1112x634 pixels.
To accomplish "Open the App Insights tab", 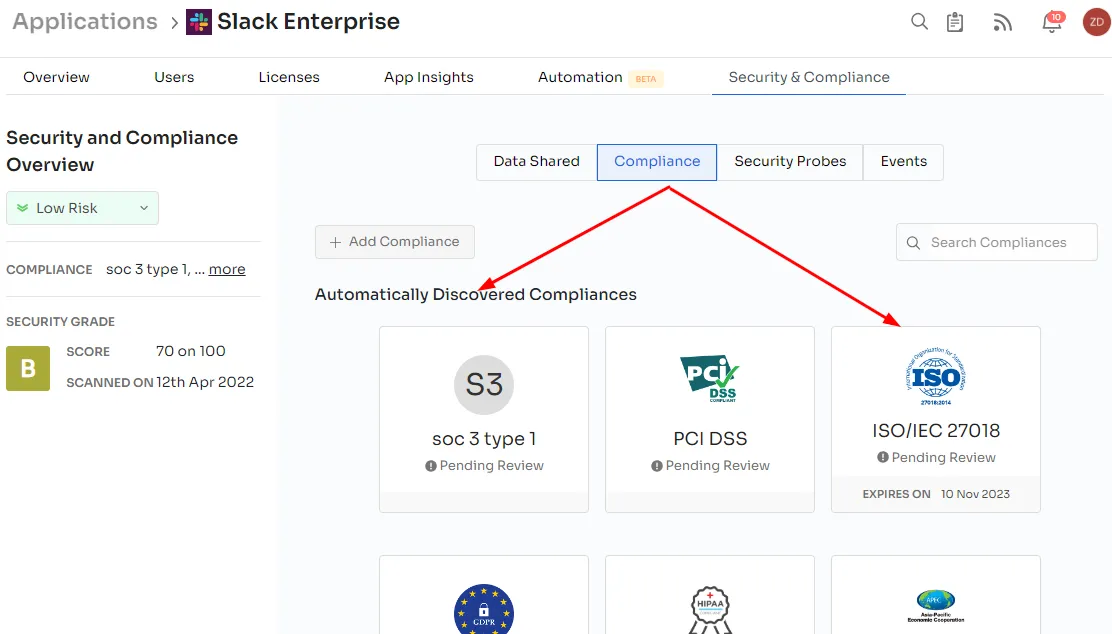I will pos(429,77).
